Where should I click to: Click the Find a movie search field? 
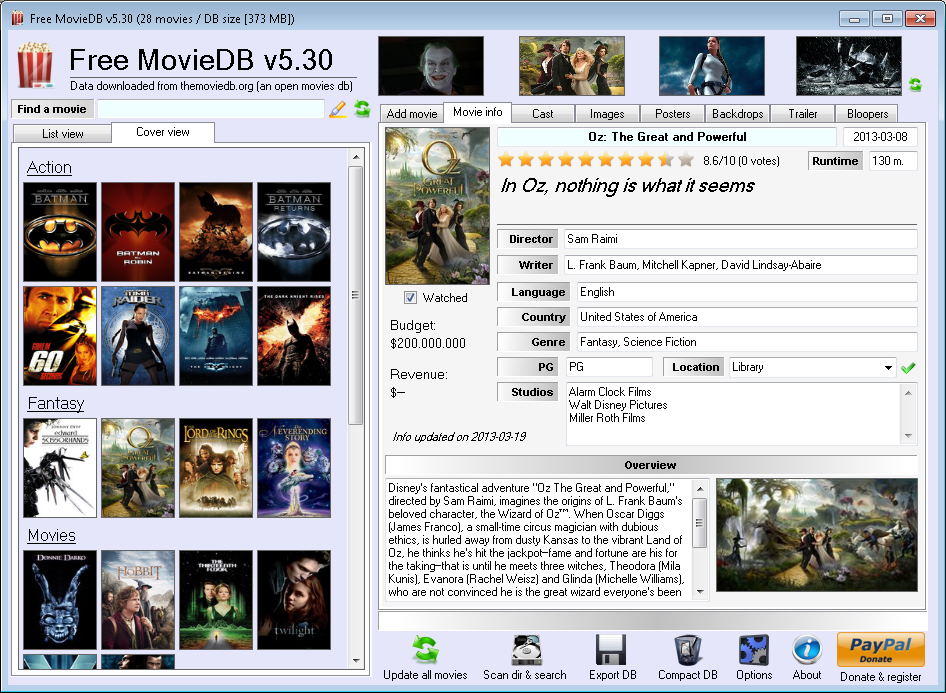coord(211,109)
